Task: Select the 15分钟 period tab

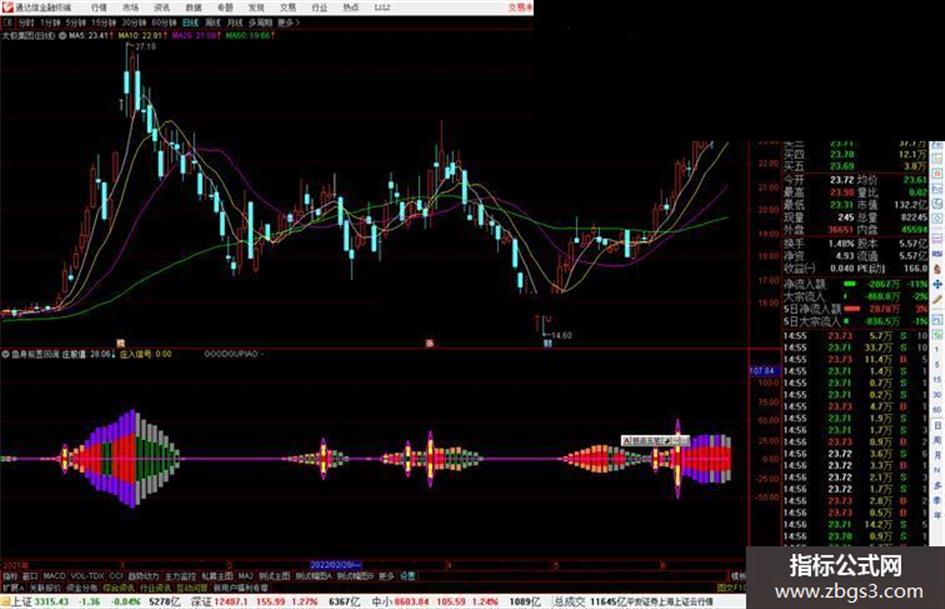Action: pyautogui.click(x=104, y=22)
